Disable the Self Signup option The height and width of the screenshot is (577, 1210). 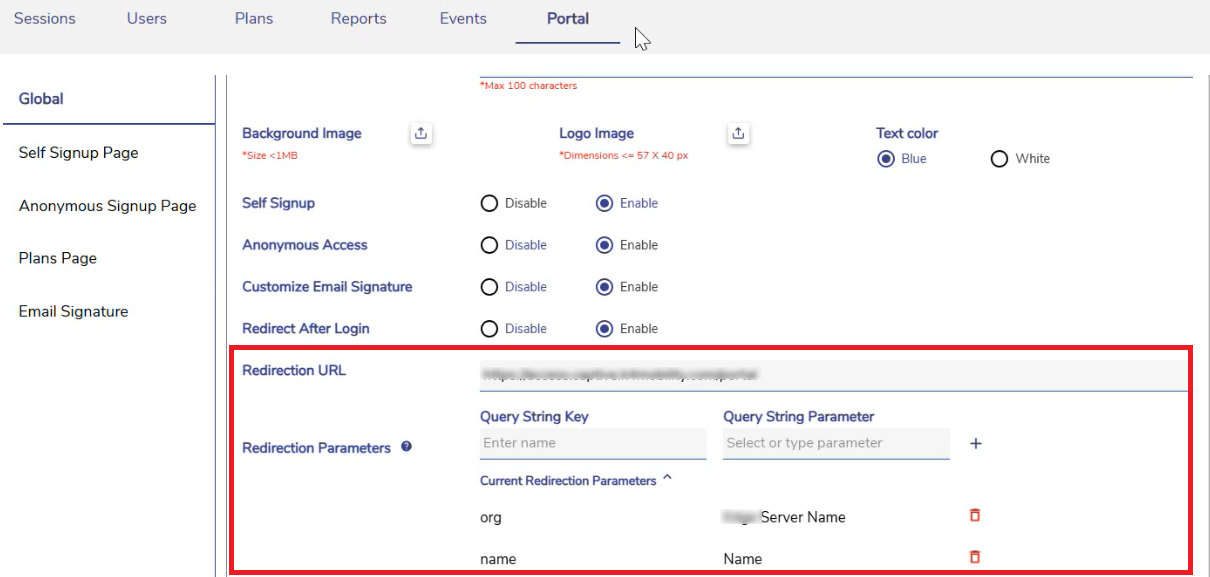(x=489, y=203)
